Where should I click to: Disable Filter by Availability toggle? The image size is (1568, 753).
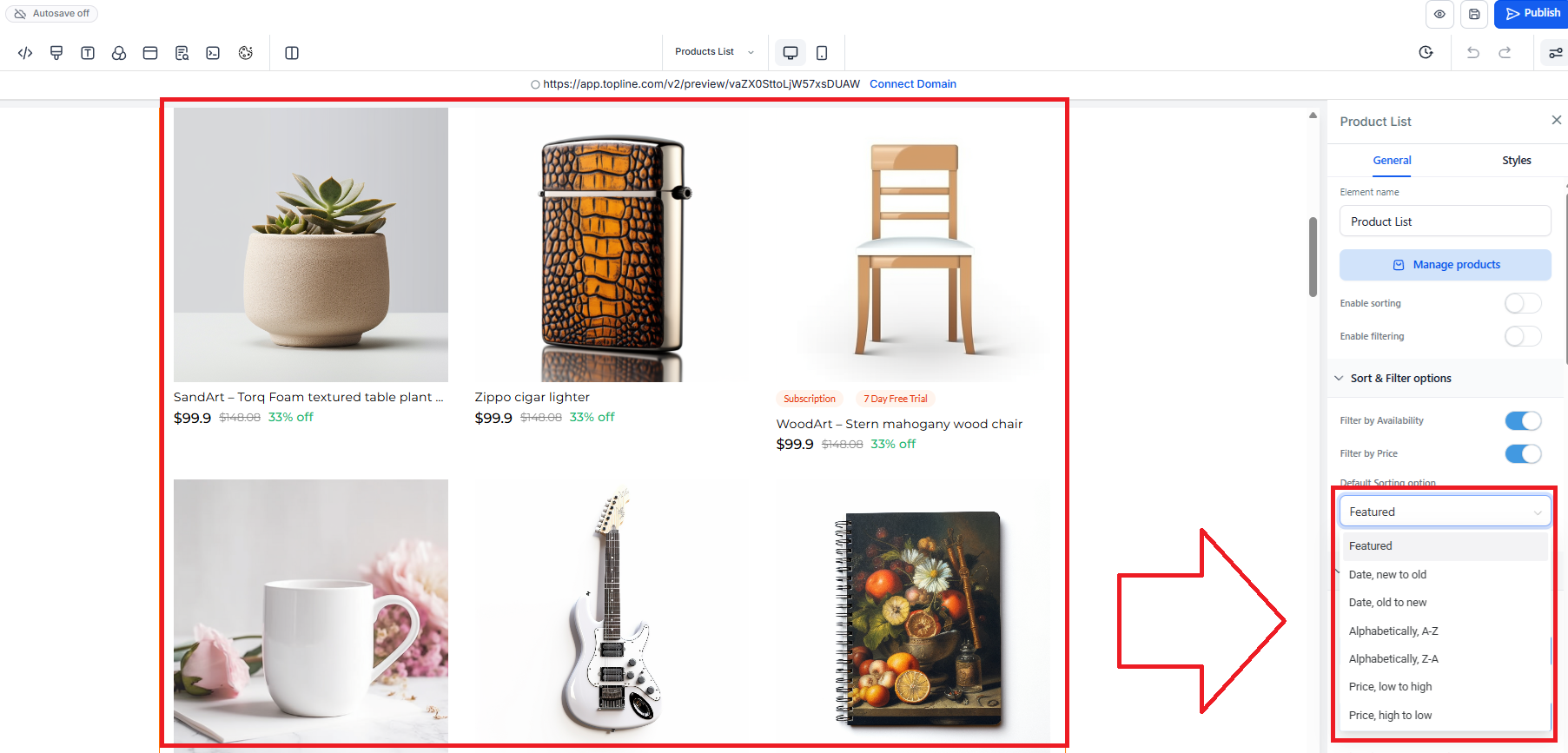(x=1523, y=420)
